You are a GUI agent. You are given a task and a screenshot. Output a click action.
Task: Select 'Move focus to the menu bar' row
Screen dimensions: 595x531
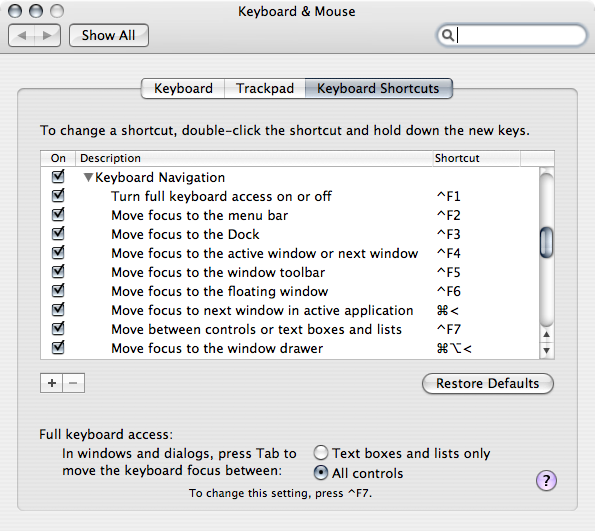[x=290, y=215]
